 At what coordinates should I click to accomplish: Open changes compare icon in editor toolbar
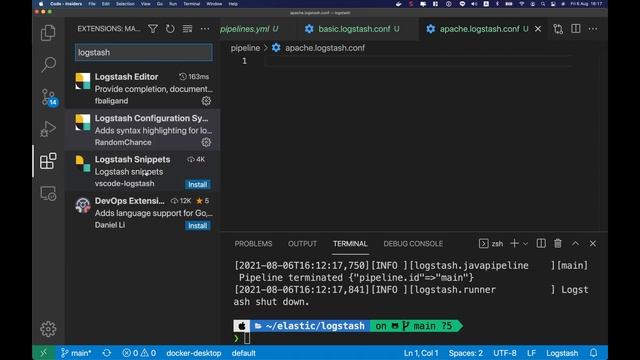click(x=558, y=29)
